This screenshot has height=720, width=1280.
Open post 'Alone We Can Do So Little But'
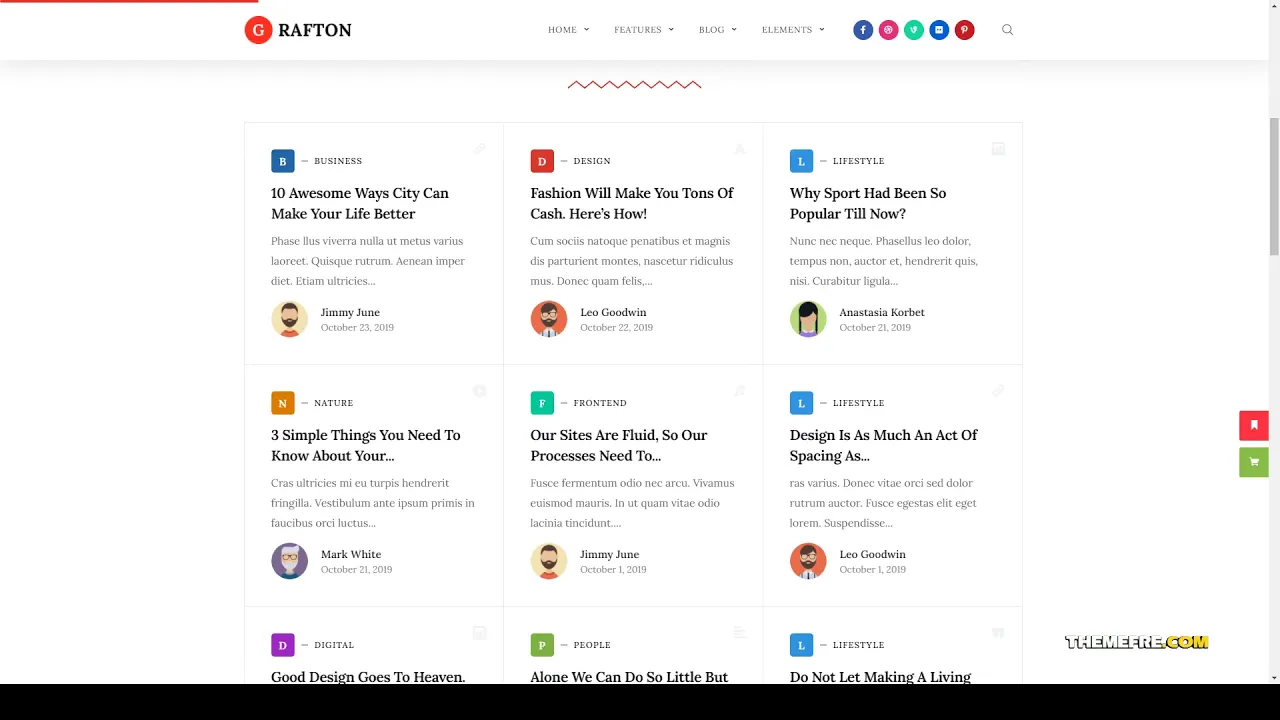click(x=629, y=677)
